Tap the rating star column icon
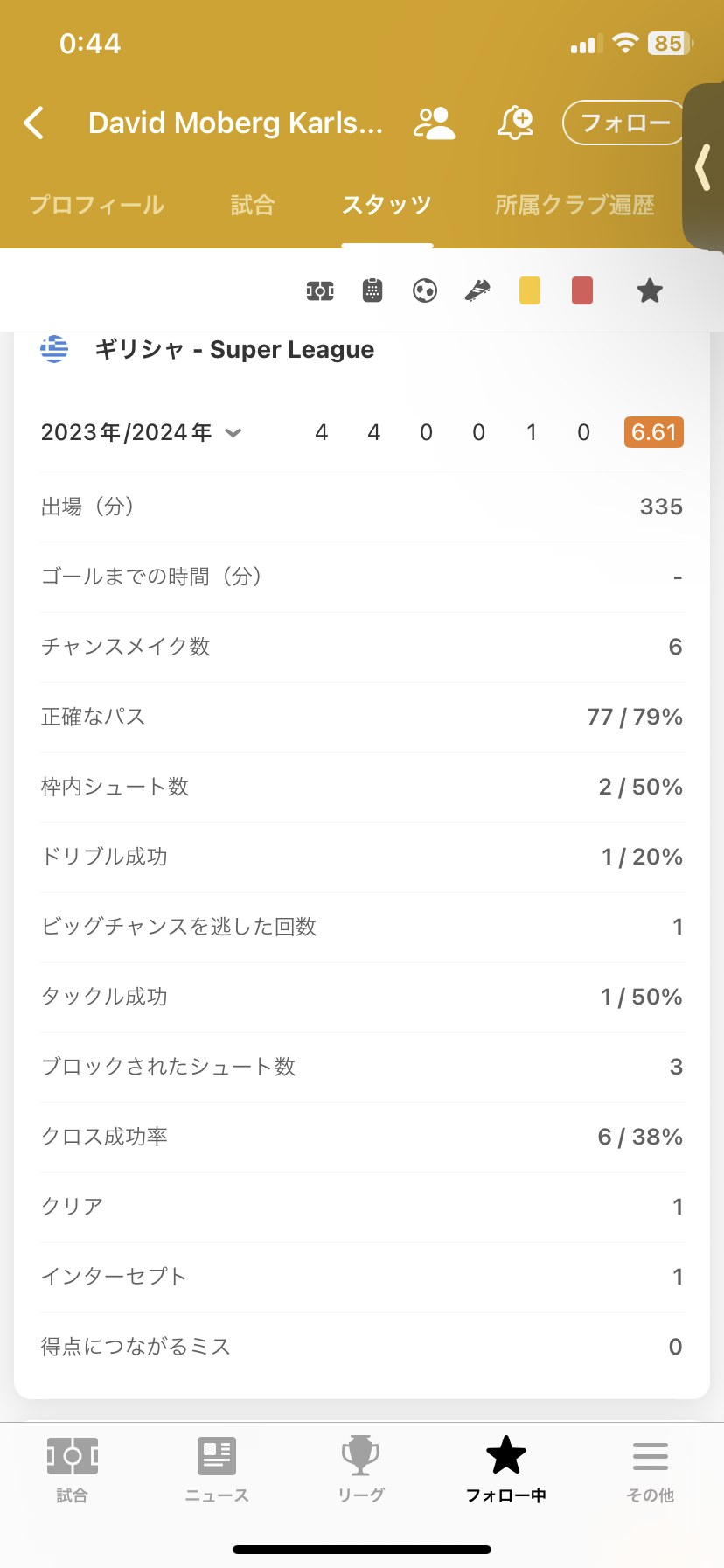This screenshot has width=724, height=1568. [x=649, y=290]
